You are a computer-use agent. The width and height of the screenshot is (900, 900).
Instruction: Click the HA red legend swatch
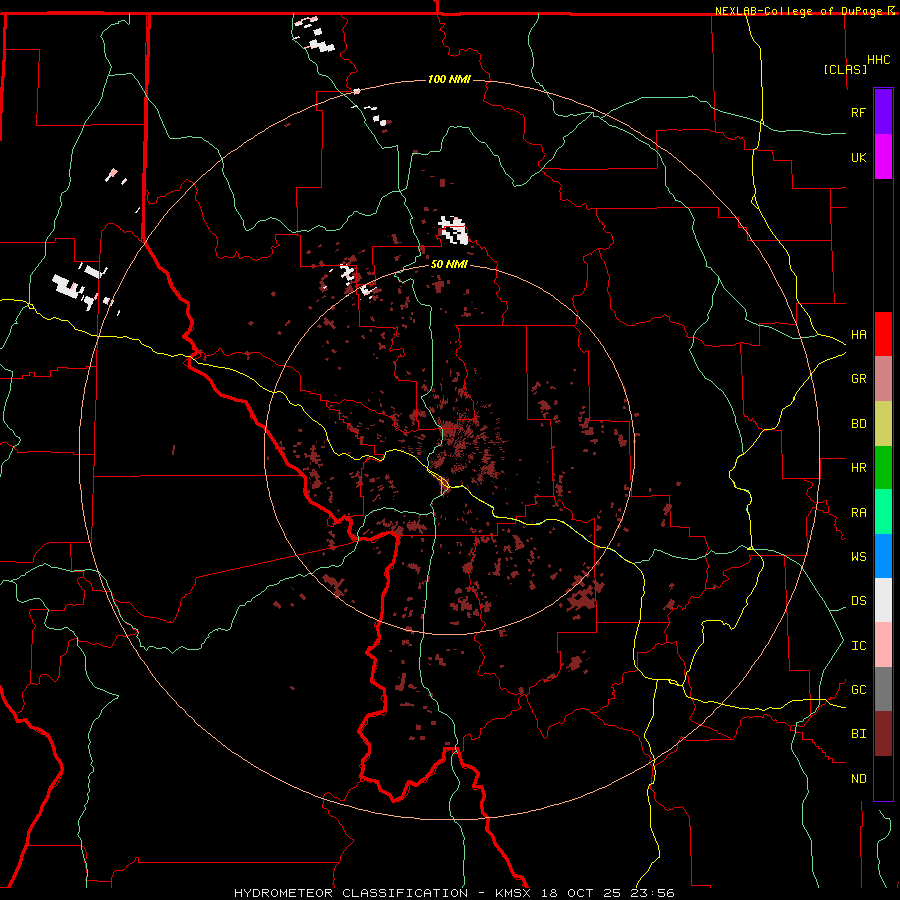tap(883, 334)
